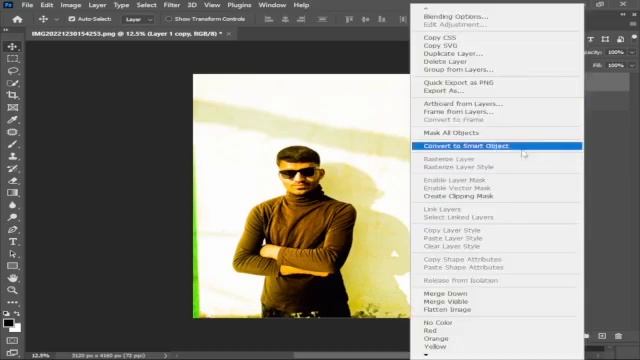The height and width of the screenshot is (360, 640).
Task: Open the Opacity 100% dropdown arrow
Action: [632, 52]
